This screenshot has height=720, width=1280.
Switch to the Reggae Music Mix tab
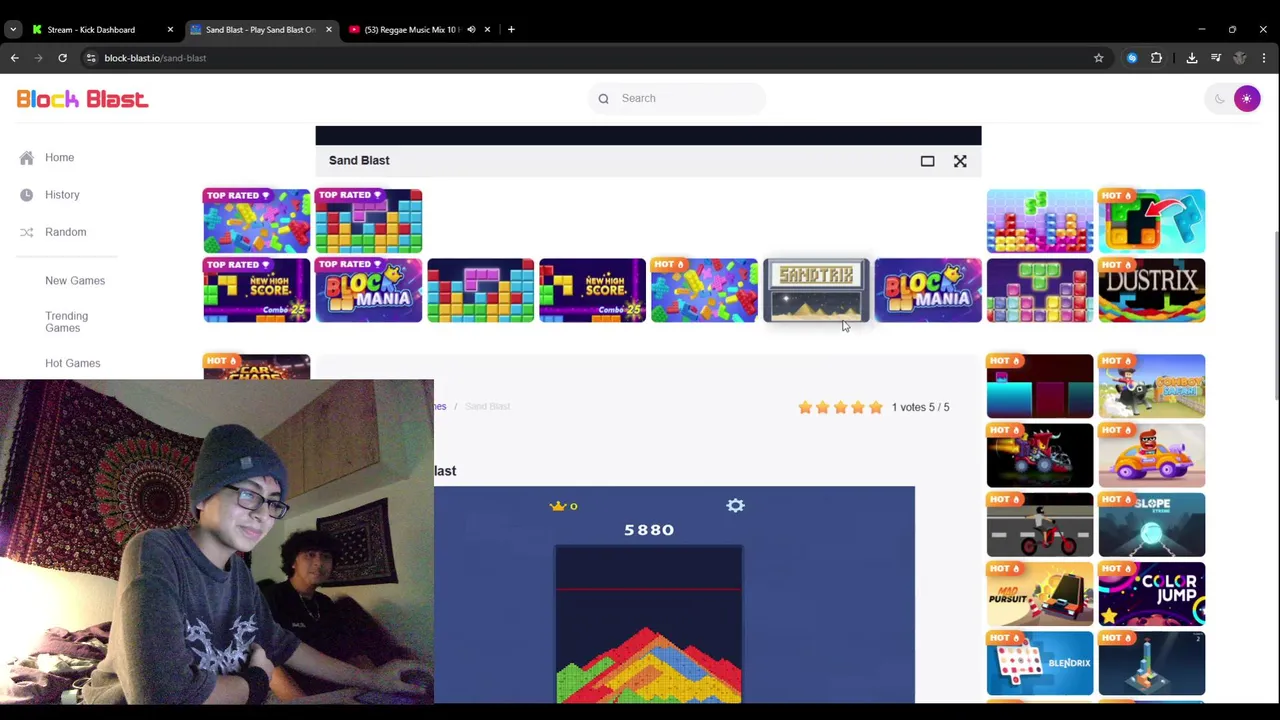(412, 30)
